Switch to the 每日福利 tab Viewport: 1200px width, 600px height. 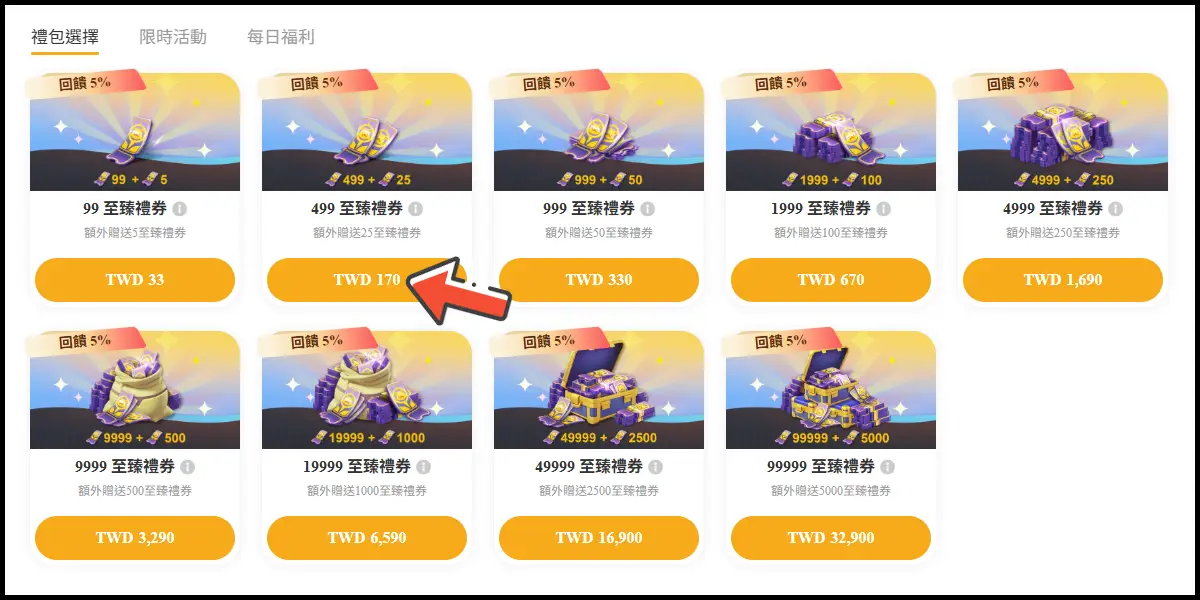281,37
